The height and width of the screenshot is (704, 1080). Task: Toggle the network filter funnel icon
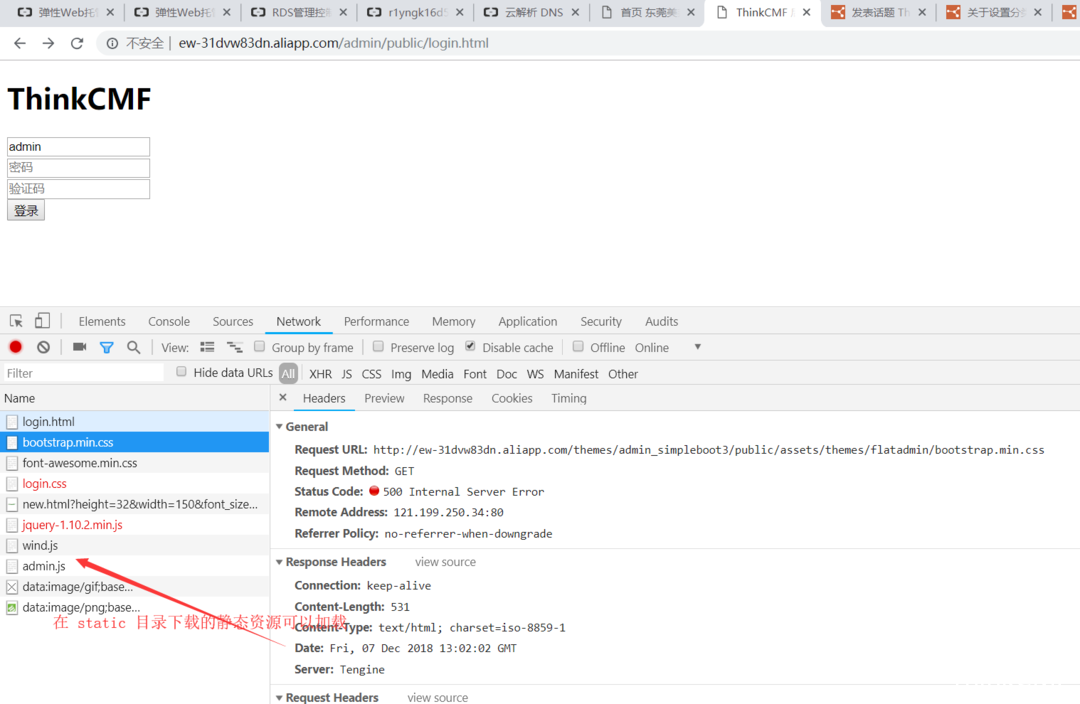coord(106,348)
